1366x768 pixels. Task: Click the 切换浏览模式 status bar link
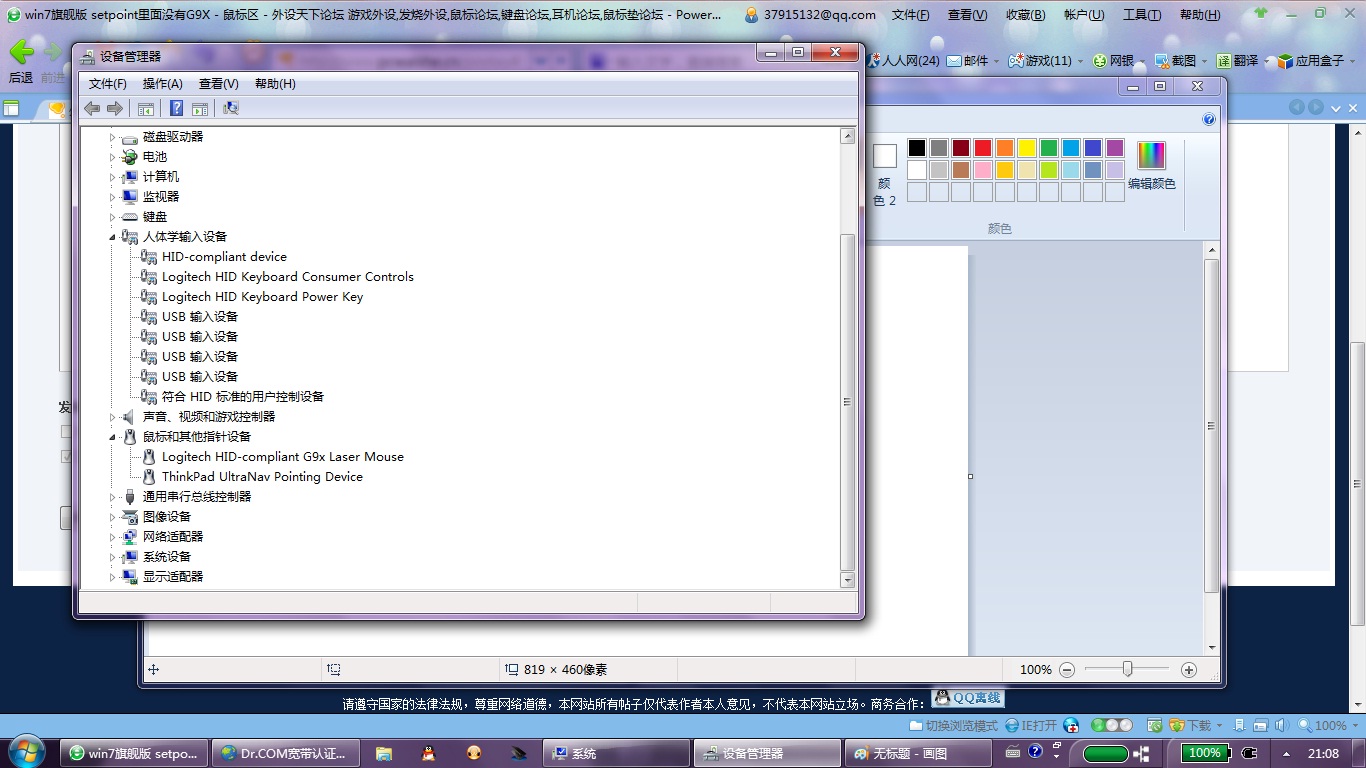pyautogui.click(x=954, y=726)
